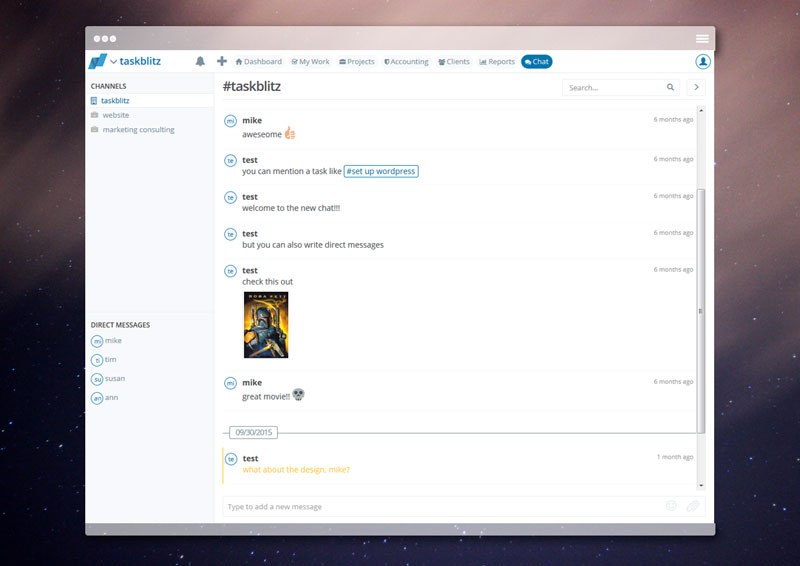The width and height of the screenshot is (800, 566).
Task: Open direct message with tim
Action: [104, 360]
